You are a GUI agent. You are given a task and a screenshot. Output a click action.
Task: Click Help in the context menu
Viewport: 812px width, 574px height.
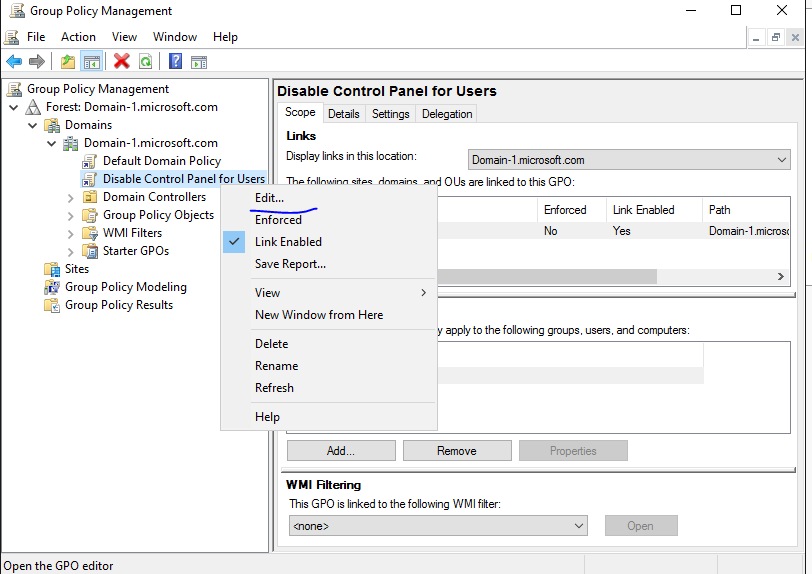267,417
